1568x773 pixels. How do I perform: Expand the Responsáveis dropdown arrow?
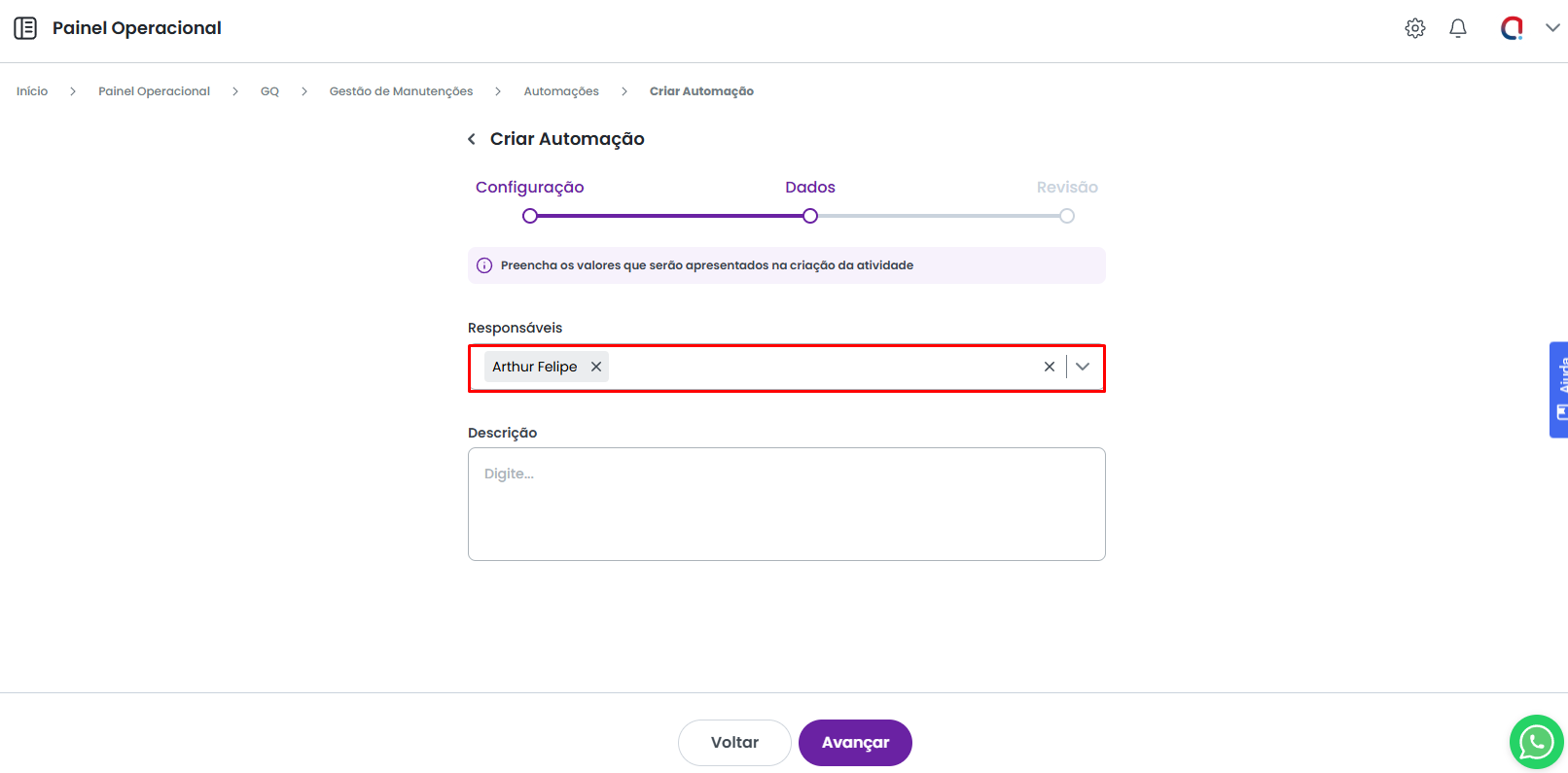click(1083, 367)
